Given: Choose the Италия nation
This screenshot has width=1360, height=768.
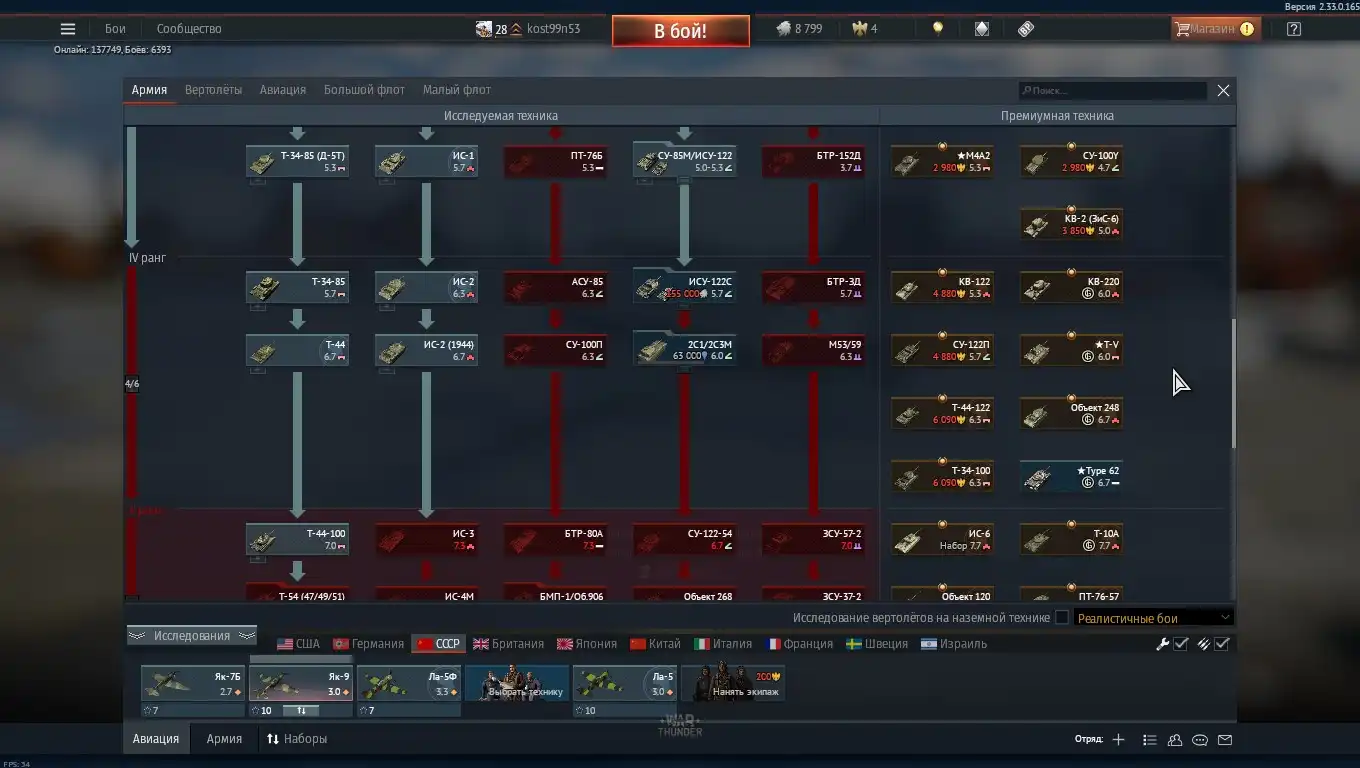Looking at the screenshot, I should (723, 644).
